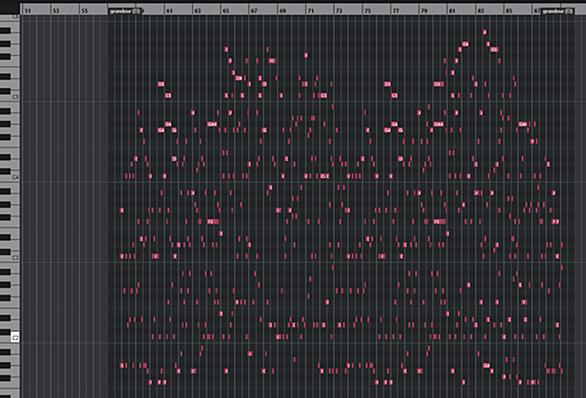This screenshot has height=398, width=586.
Task: Click bar 67 in the ruler
Action: tap(254, 11)
